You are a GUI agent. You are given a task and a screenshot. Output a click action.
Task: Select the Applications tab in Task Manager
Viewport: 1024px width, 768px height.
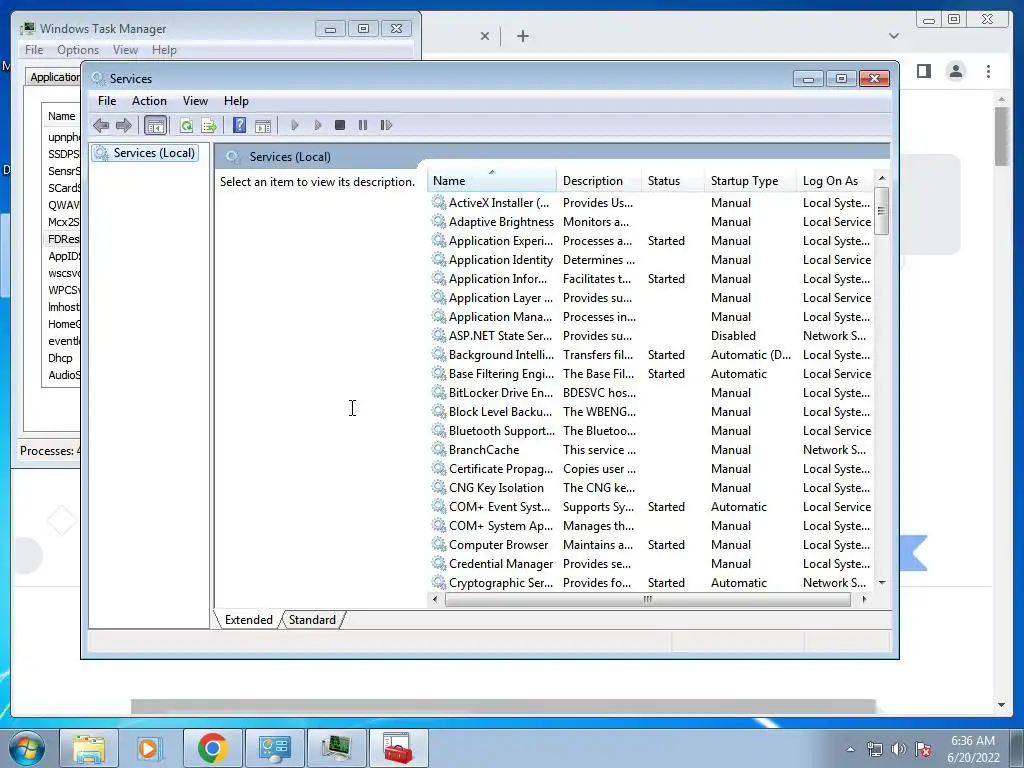coord(55,77)
